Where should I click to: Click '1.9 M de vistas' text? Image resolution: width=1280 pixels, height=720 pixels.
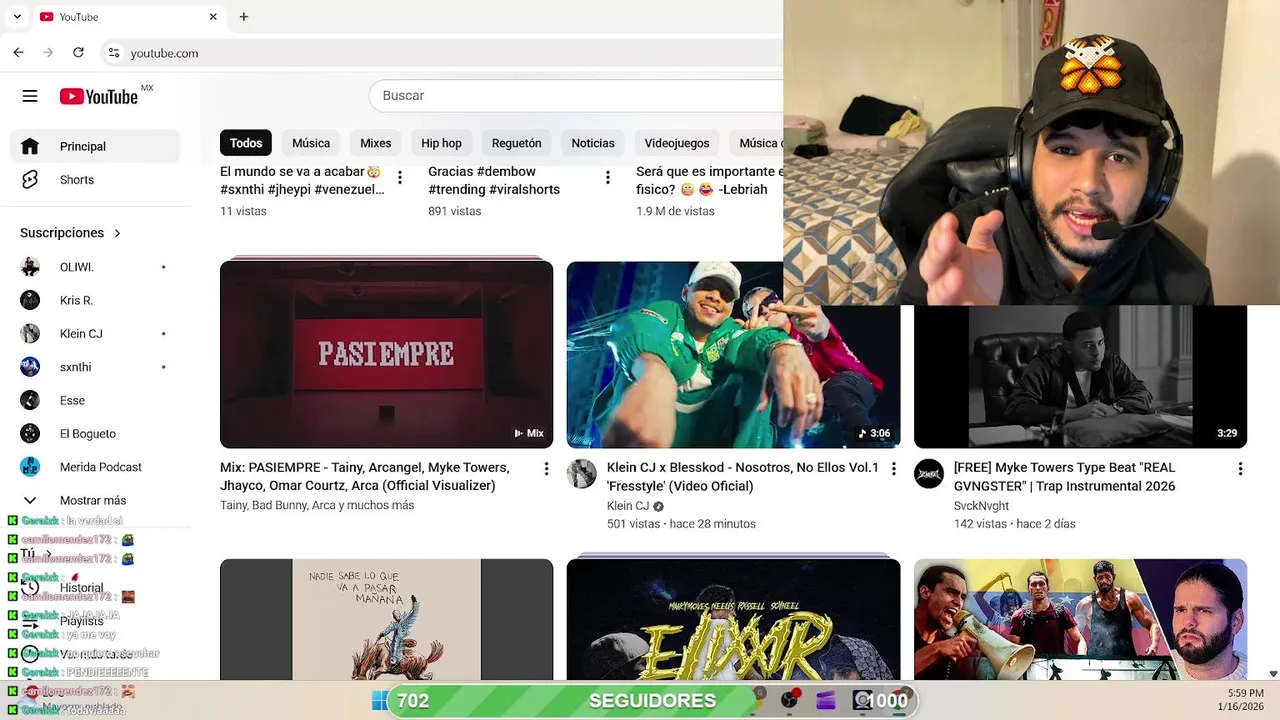click(x=675, y=211)
